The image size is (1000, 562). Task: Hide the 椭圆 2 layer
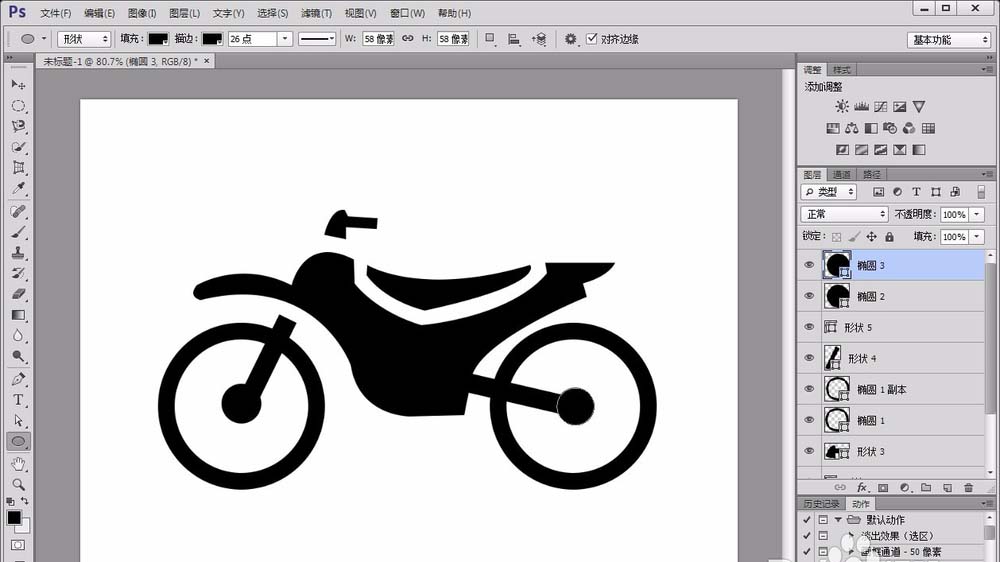[809, 297]
